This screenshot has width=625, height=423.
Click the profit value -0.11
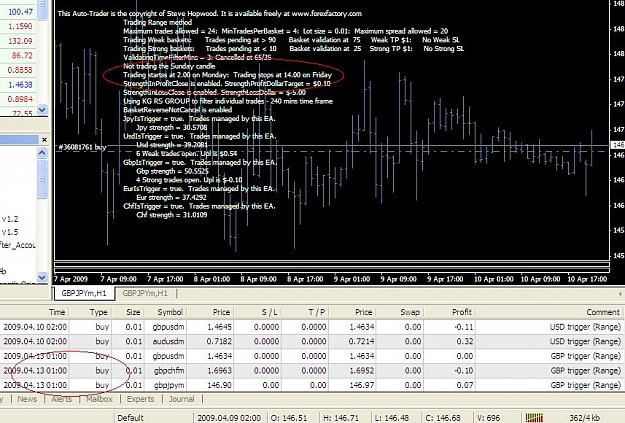click(464, 327)
